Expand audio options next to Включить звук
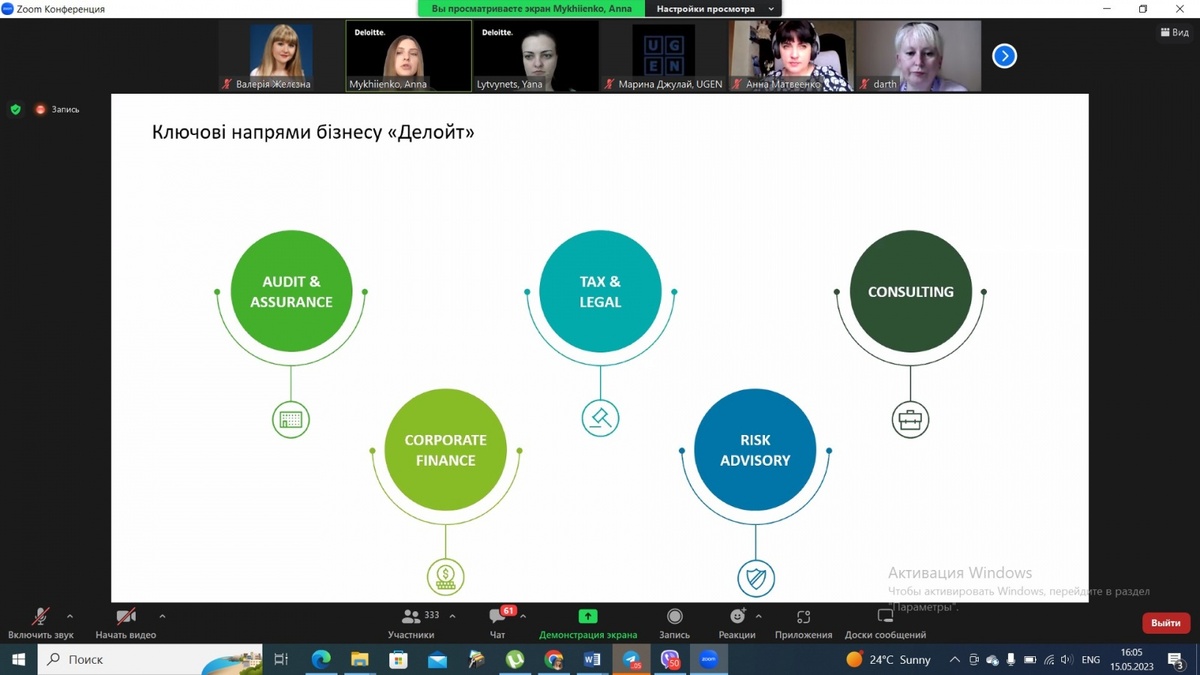This screenshot has width=1200, height=675. pyautogui.click(x=69, y=616)
